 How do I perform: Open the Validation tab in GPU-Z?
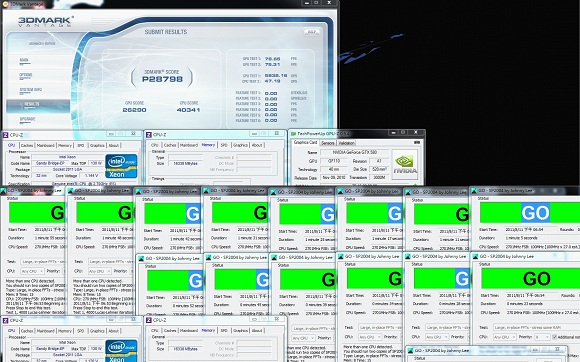346,143
